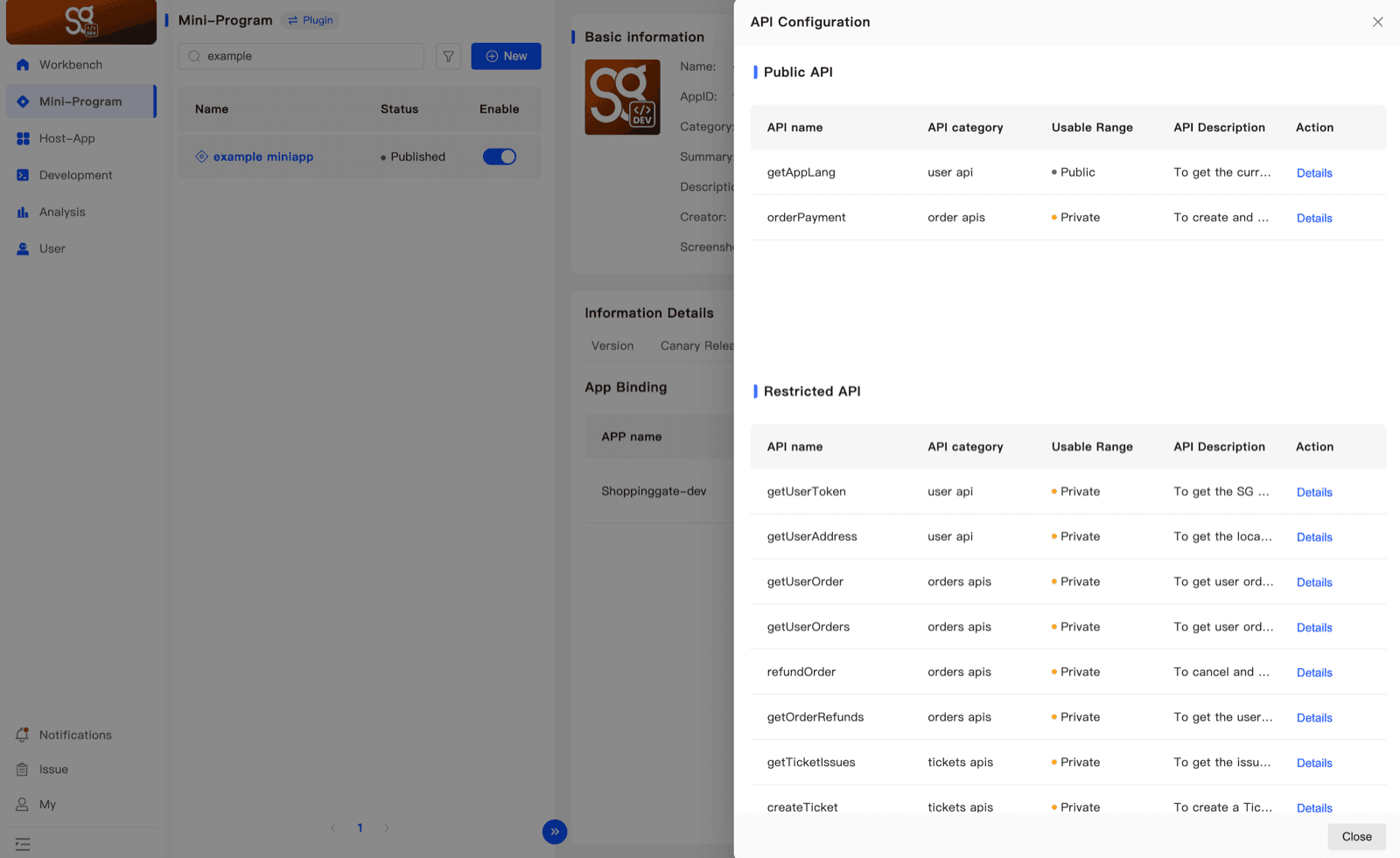This screenshot has height=858, width=1400.
Task: Close the API Configuration panel with X
Action: point(1378,22)
